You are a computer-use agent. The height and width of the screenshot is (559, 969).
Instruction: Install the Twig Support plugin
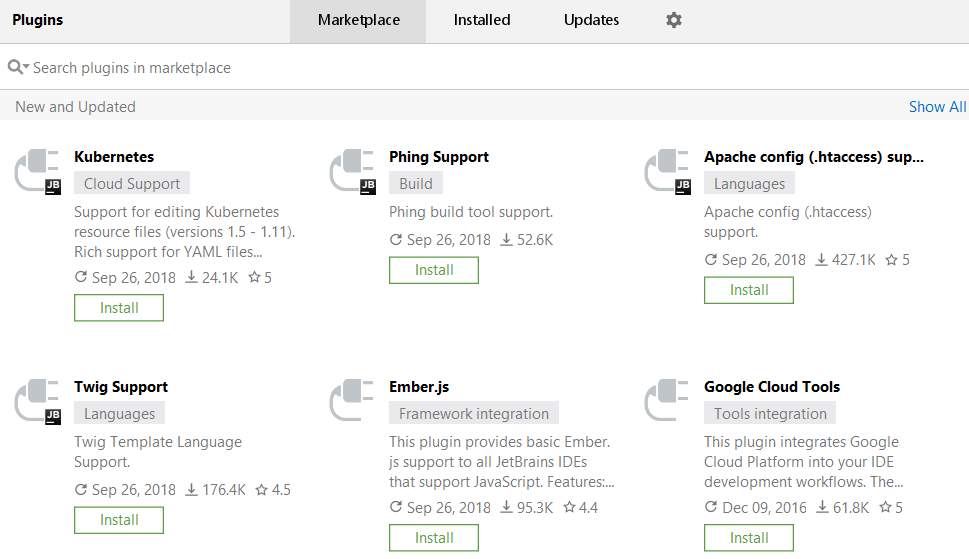click(x=119, y=519)
